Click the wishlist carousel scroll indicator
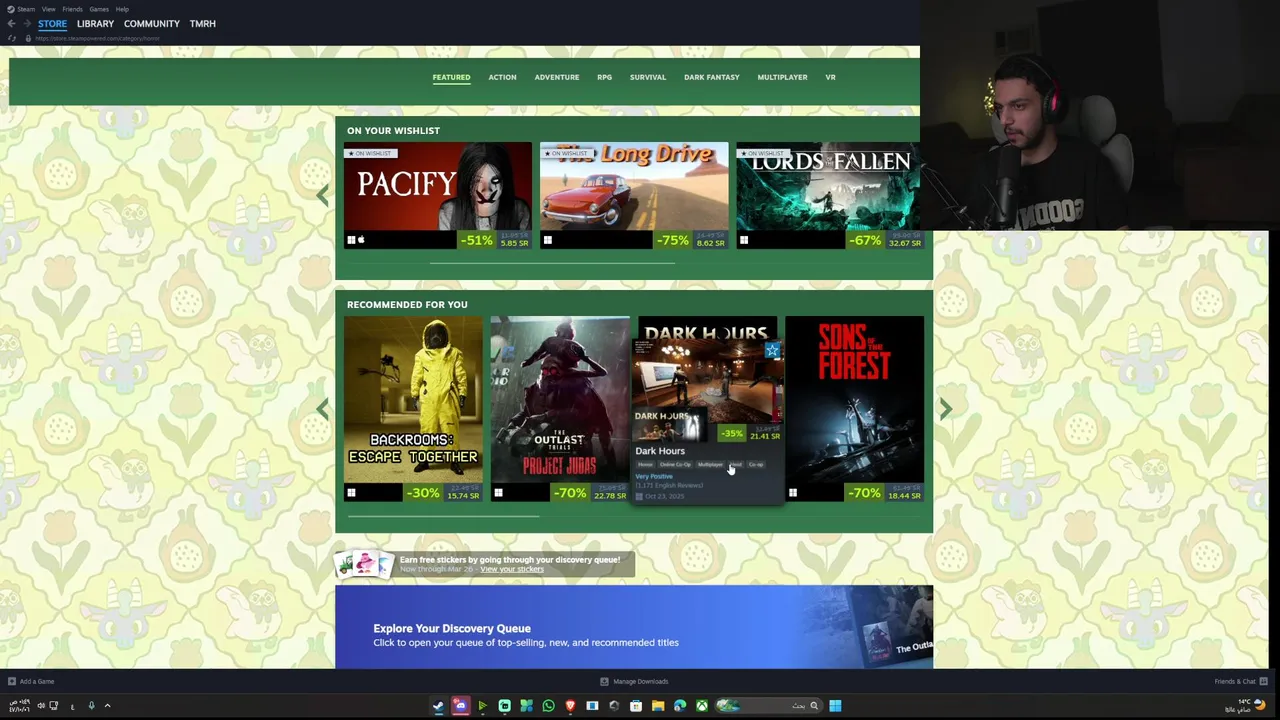The image size is (1280, 720). coord(552,263)
